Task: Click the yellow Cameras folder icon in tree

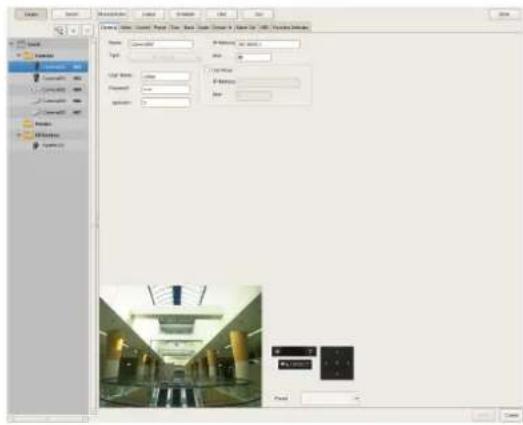Action: (28, 55)
